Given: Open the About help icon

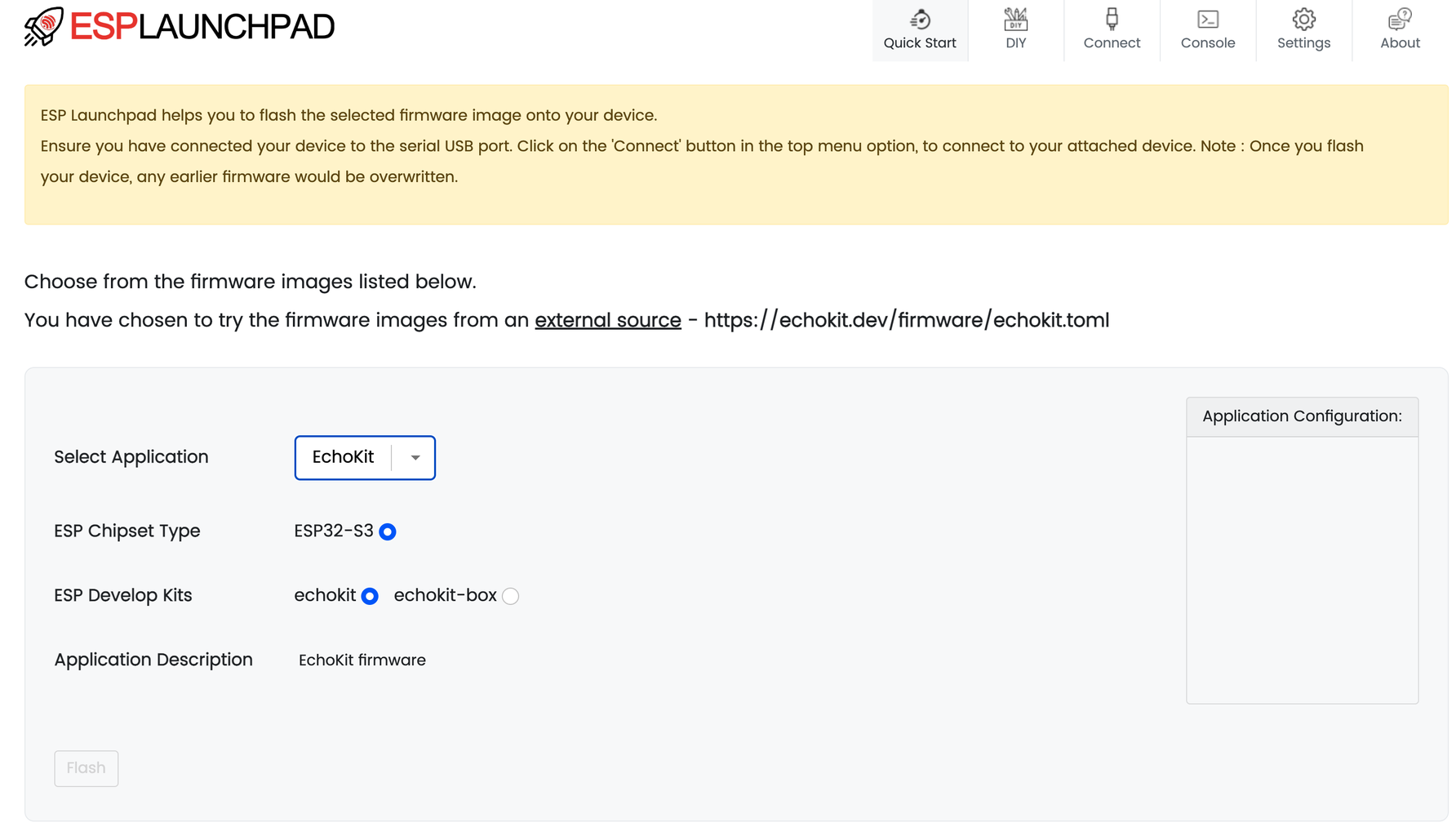Looking at the screenshot, I should click(1400, 20).
